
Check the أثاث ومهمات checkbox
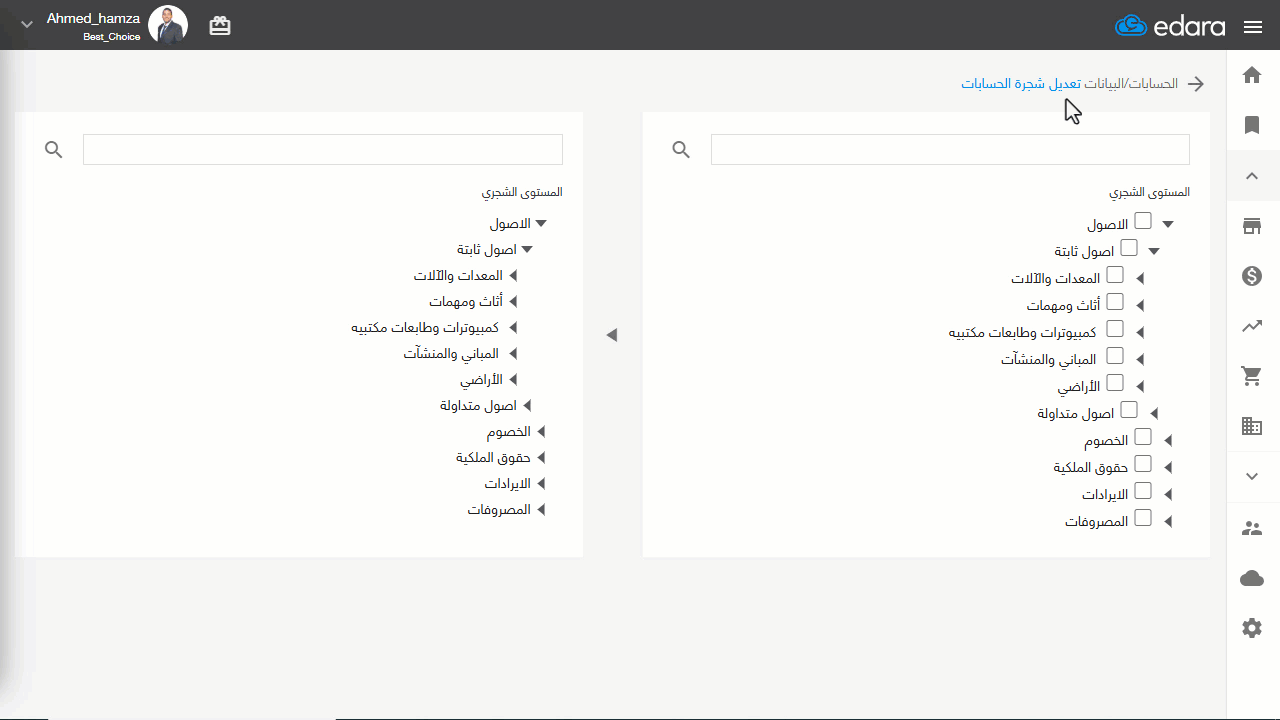point(1114,302)
